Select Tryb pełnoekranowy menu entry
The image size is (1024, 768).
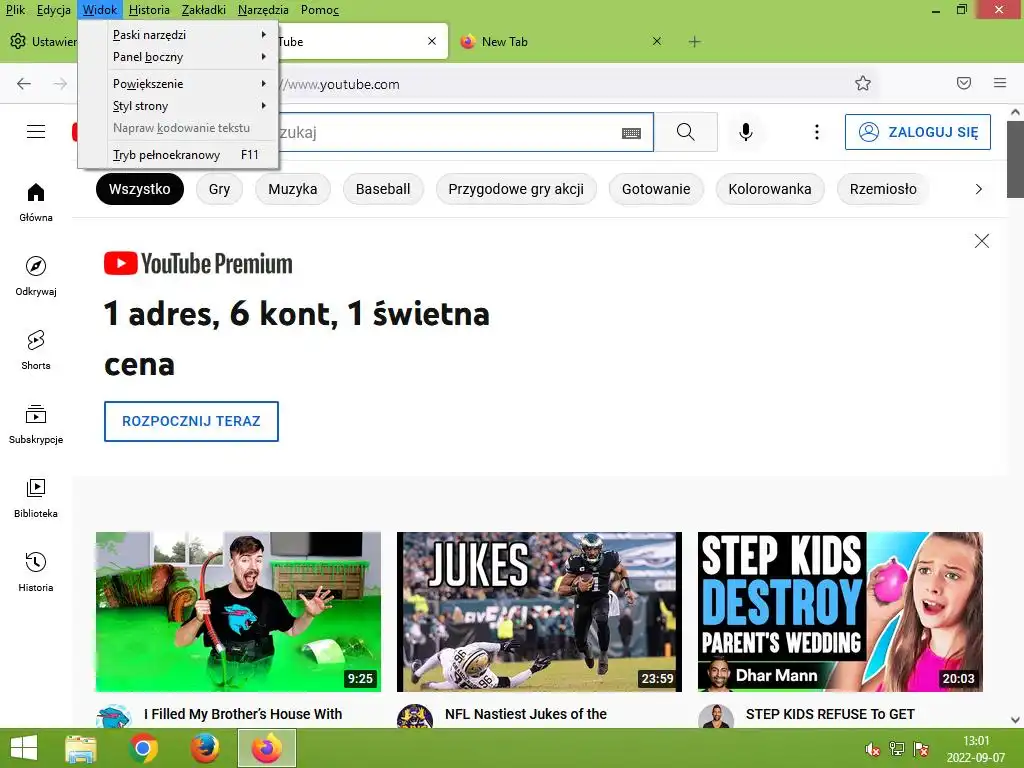click(x=178, y=155)
